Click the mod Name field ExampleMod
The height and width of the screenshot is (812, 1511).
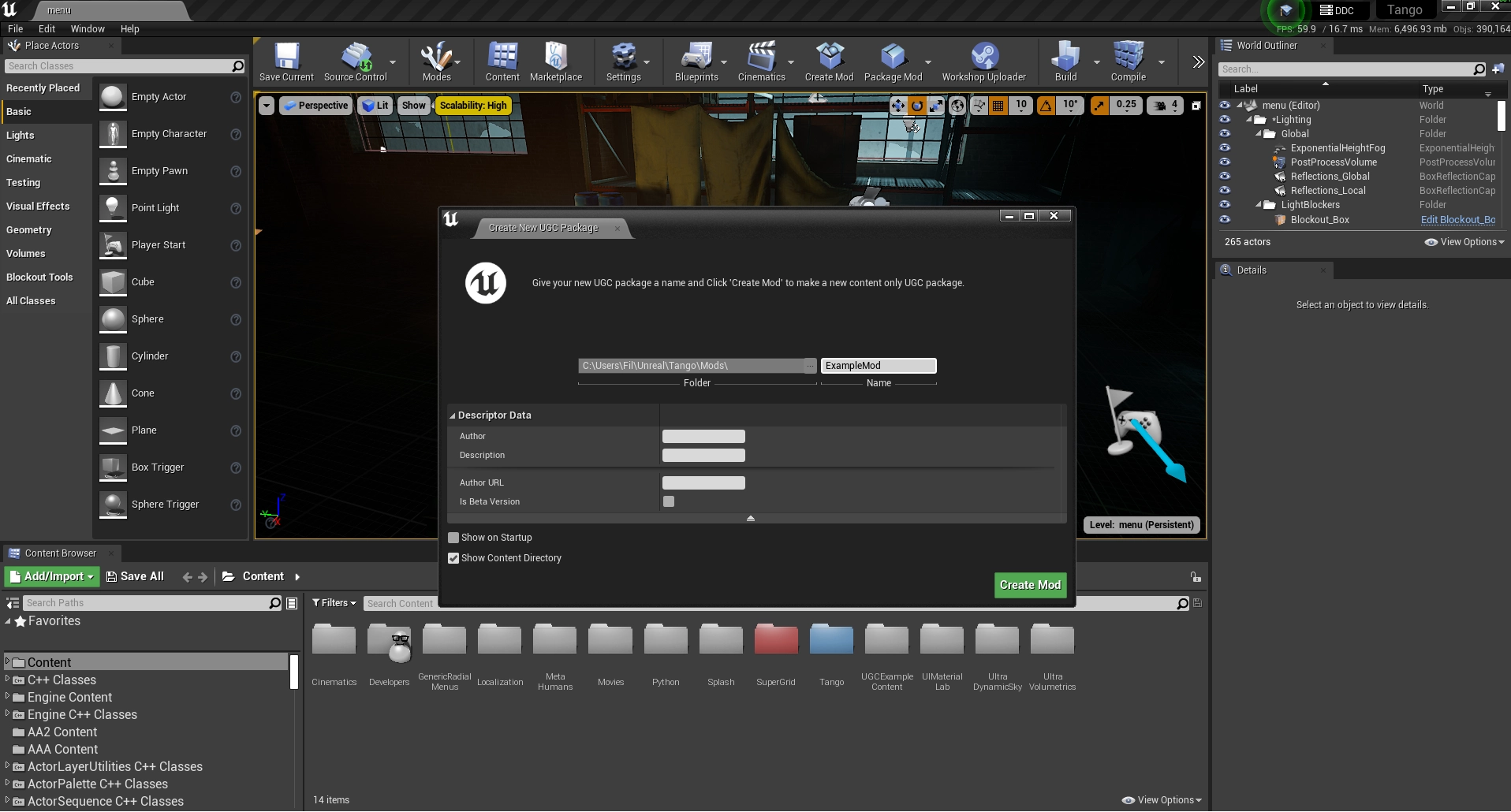point(879,366)
